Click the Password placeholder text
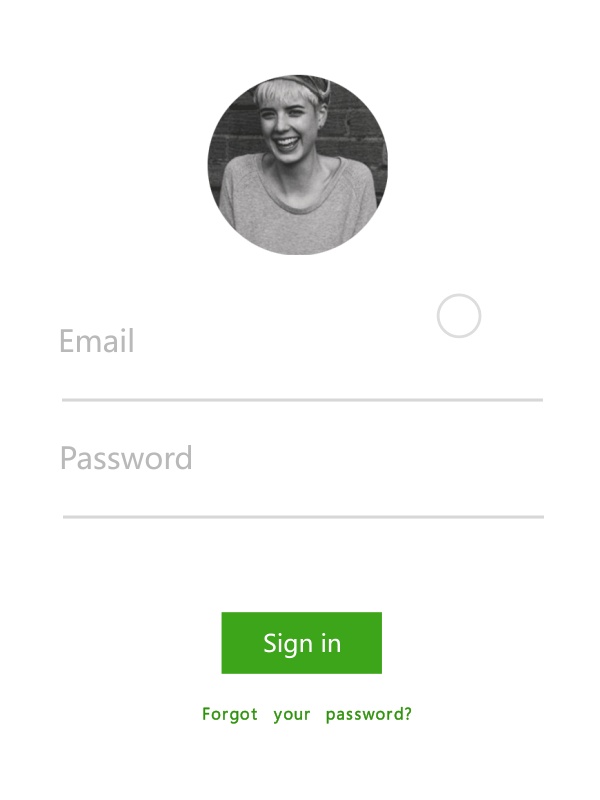This screenshot has height=800, width=600. coord(126,458)
